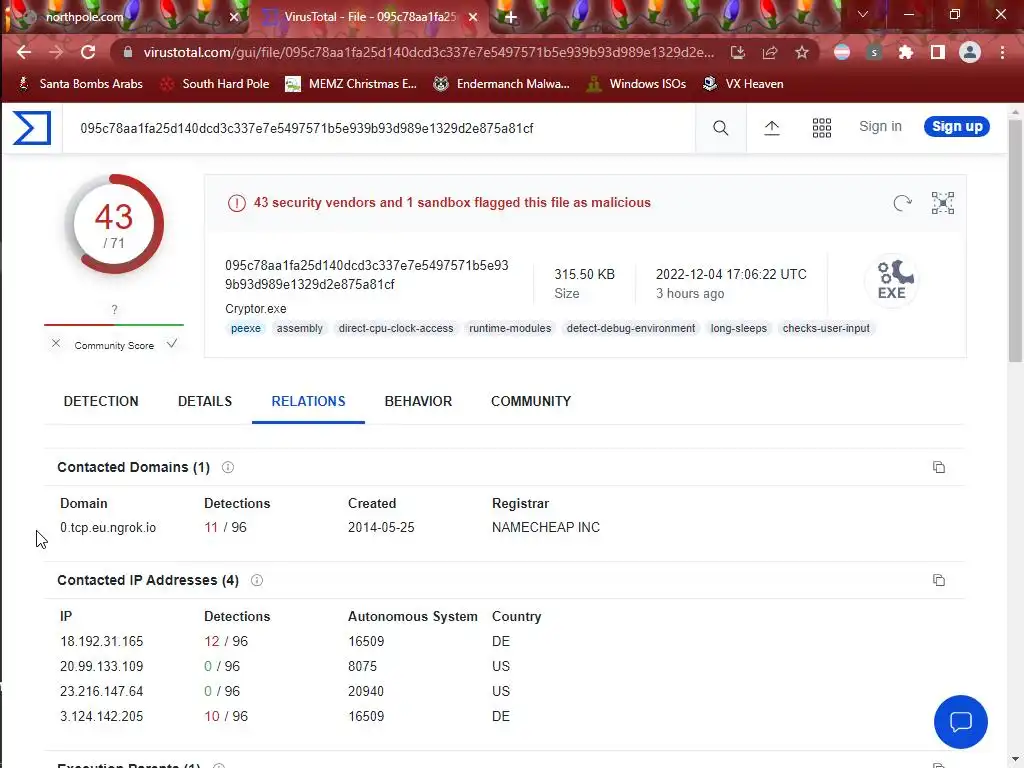Close the VirusTotal tab
The image size is (1024, 768).
coord(473,18)
